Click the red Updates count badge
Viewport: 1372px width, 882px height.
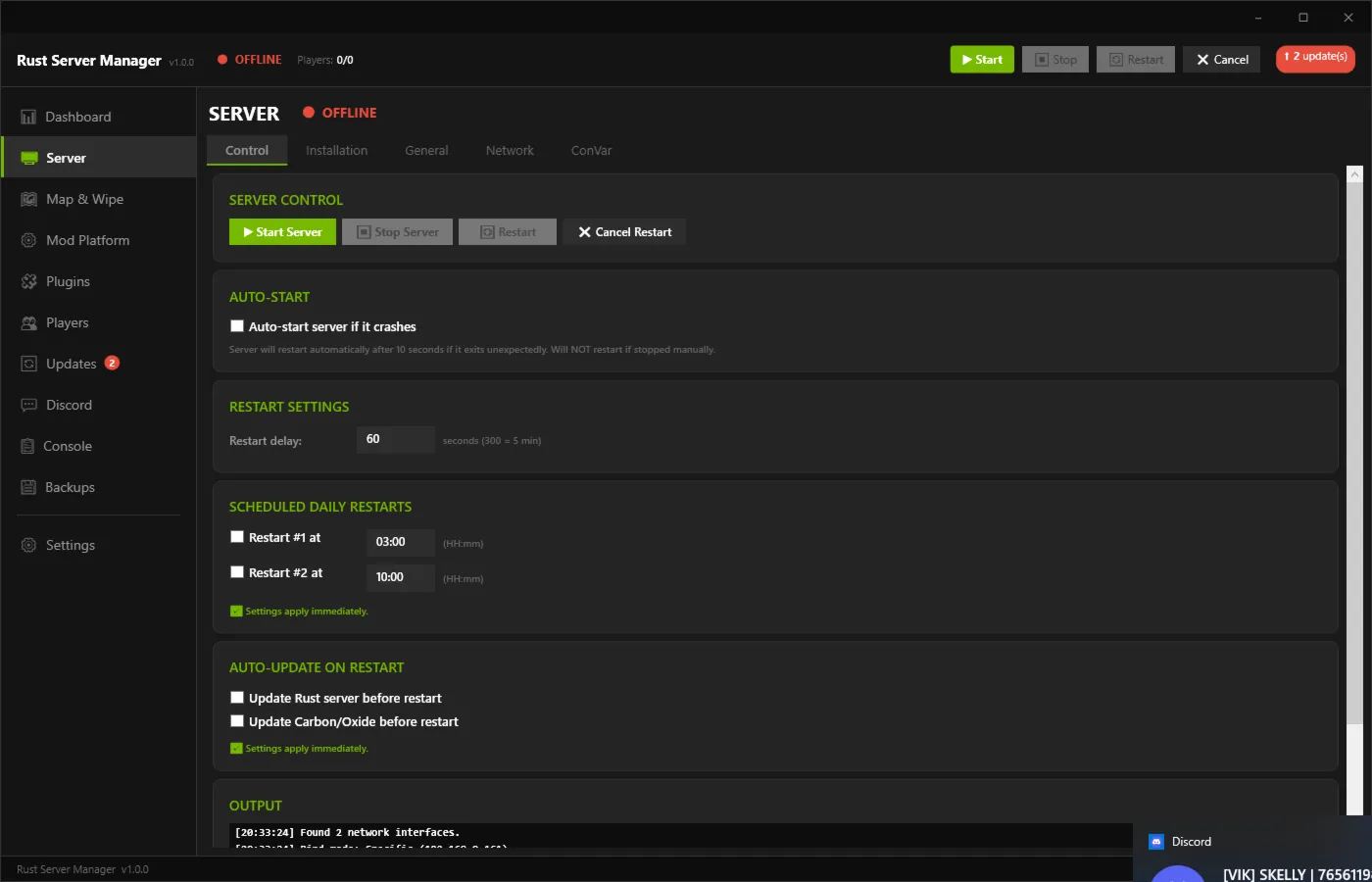112,363
